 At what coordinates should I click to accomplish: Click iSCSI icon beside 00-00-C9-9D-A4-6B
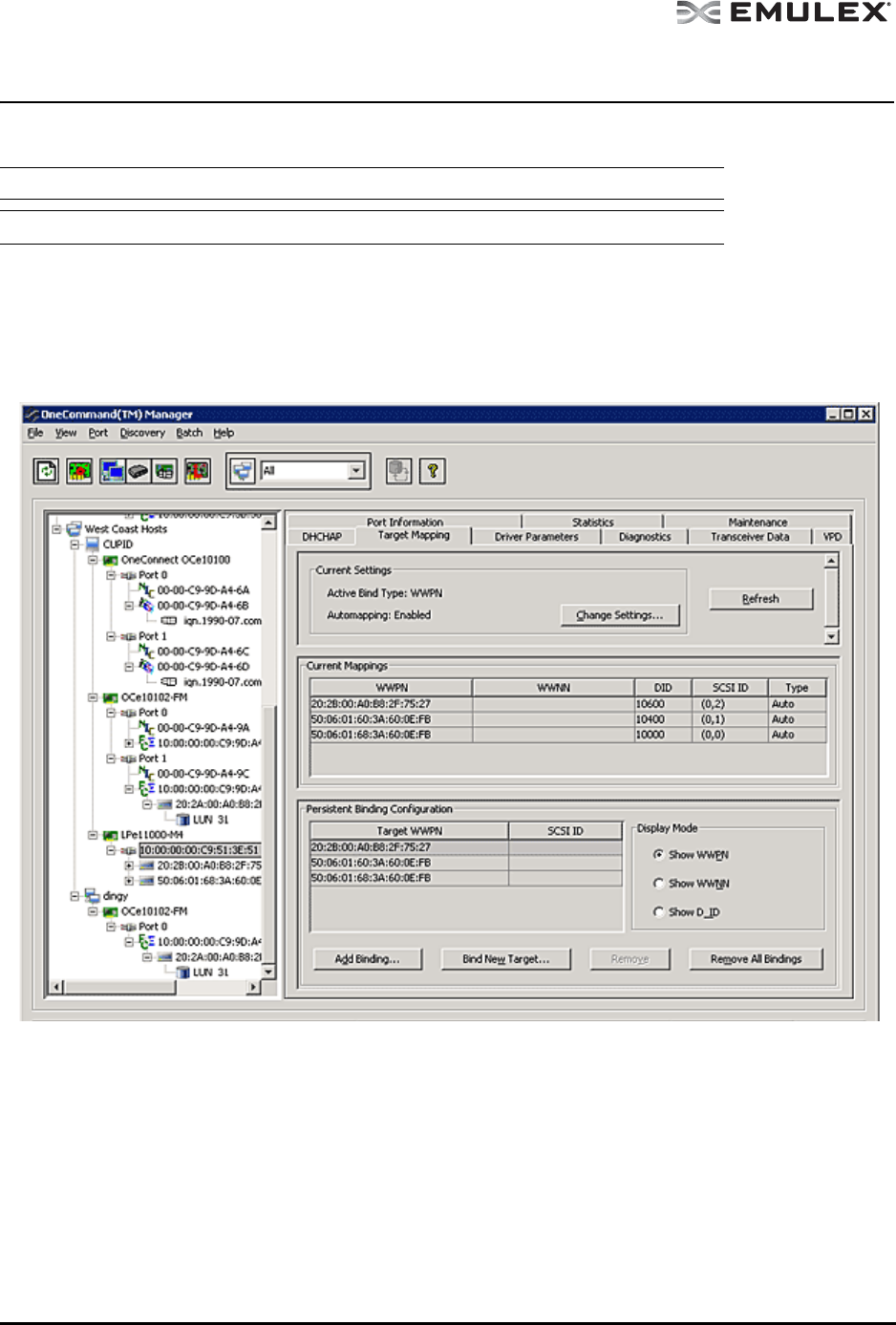click(146, 605)
